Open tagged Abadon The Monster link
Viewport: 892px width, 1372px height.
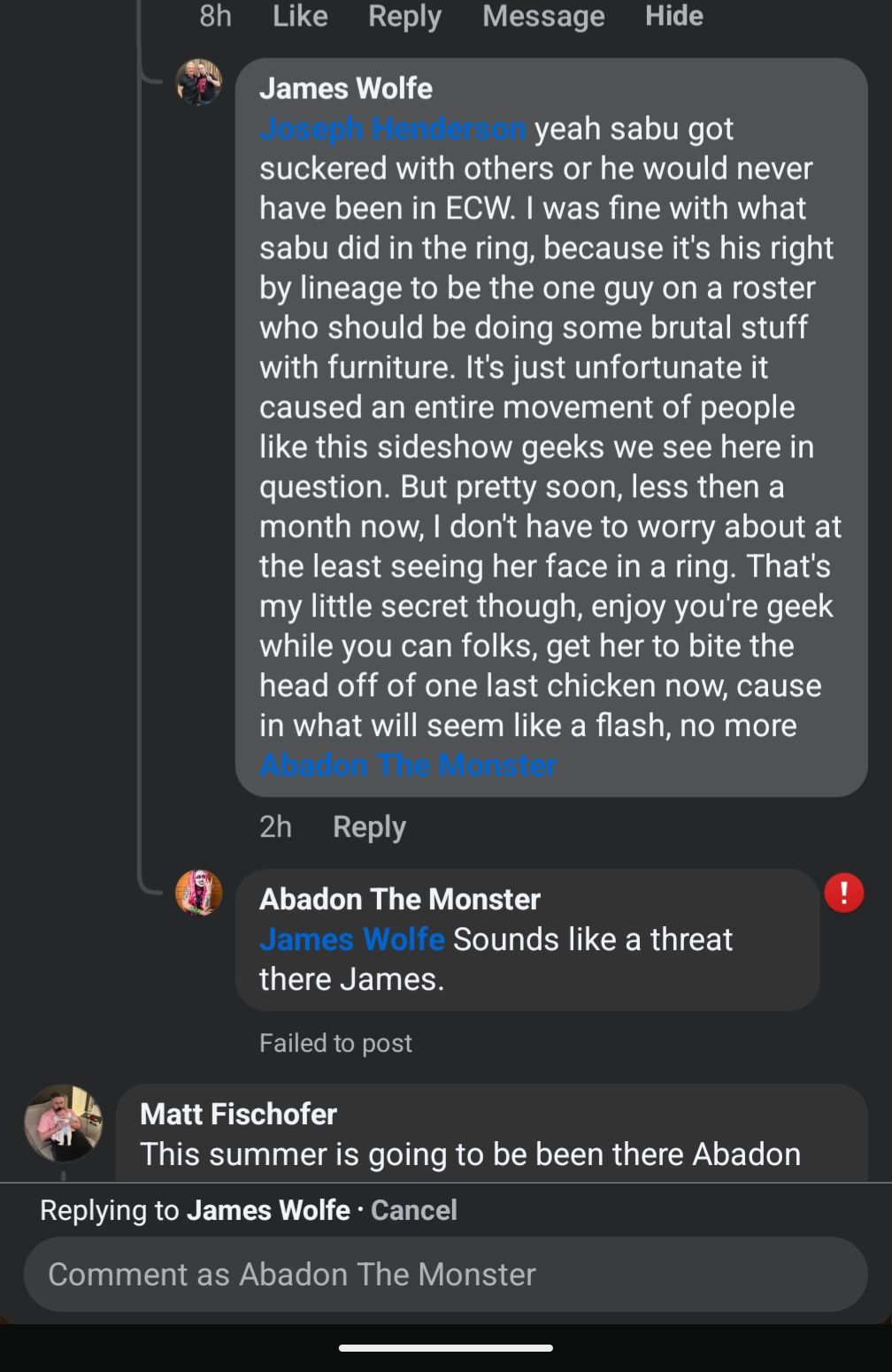pyautogui.click(x=408, y=765)
